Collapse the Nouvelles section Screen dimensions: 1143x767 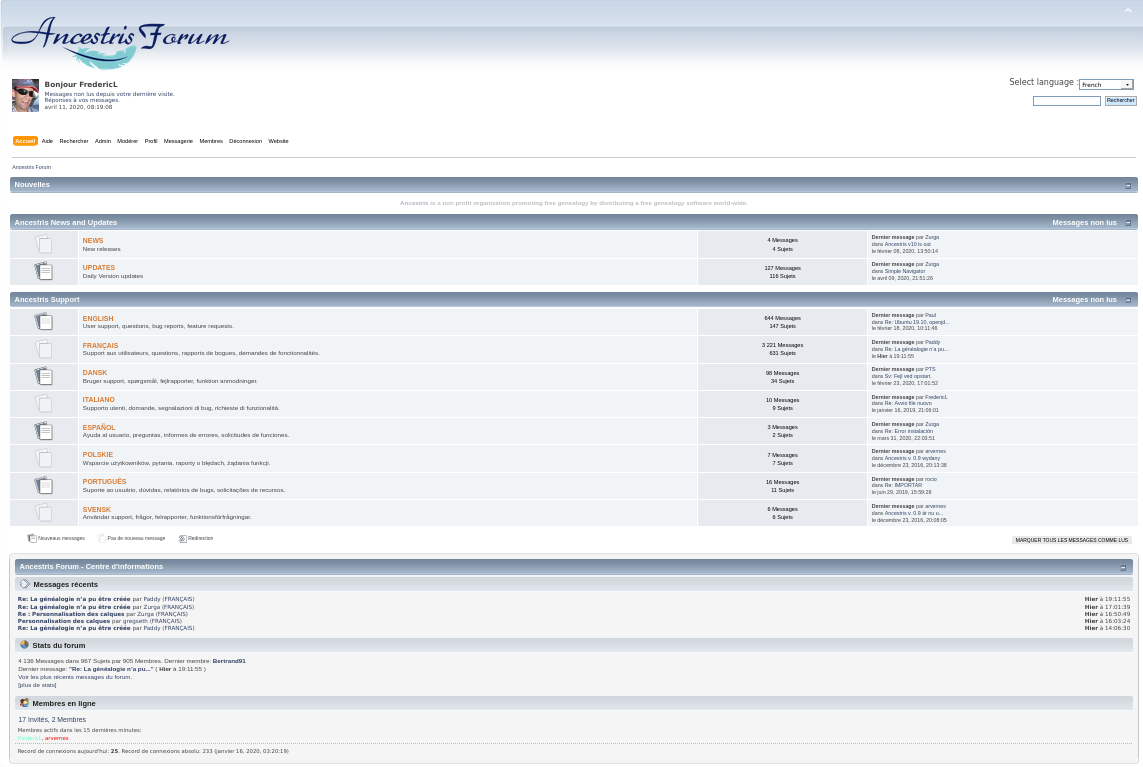(x=1128, y=186)
